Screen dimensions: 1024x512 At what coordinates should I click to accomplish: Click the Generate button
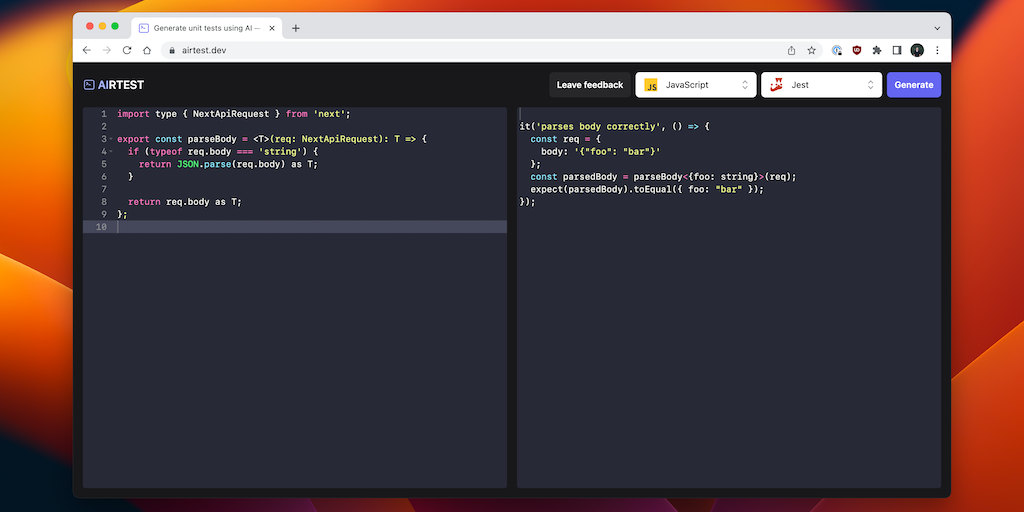(914, 85)
